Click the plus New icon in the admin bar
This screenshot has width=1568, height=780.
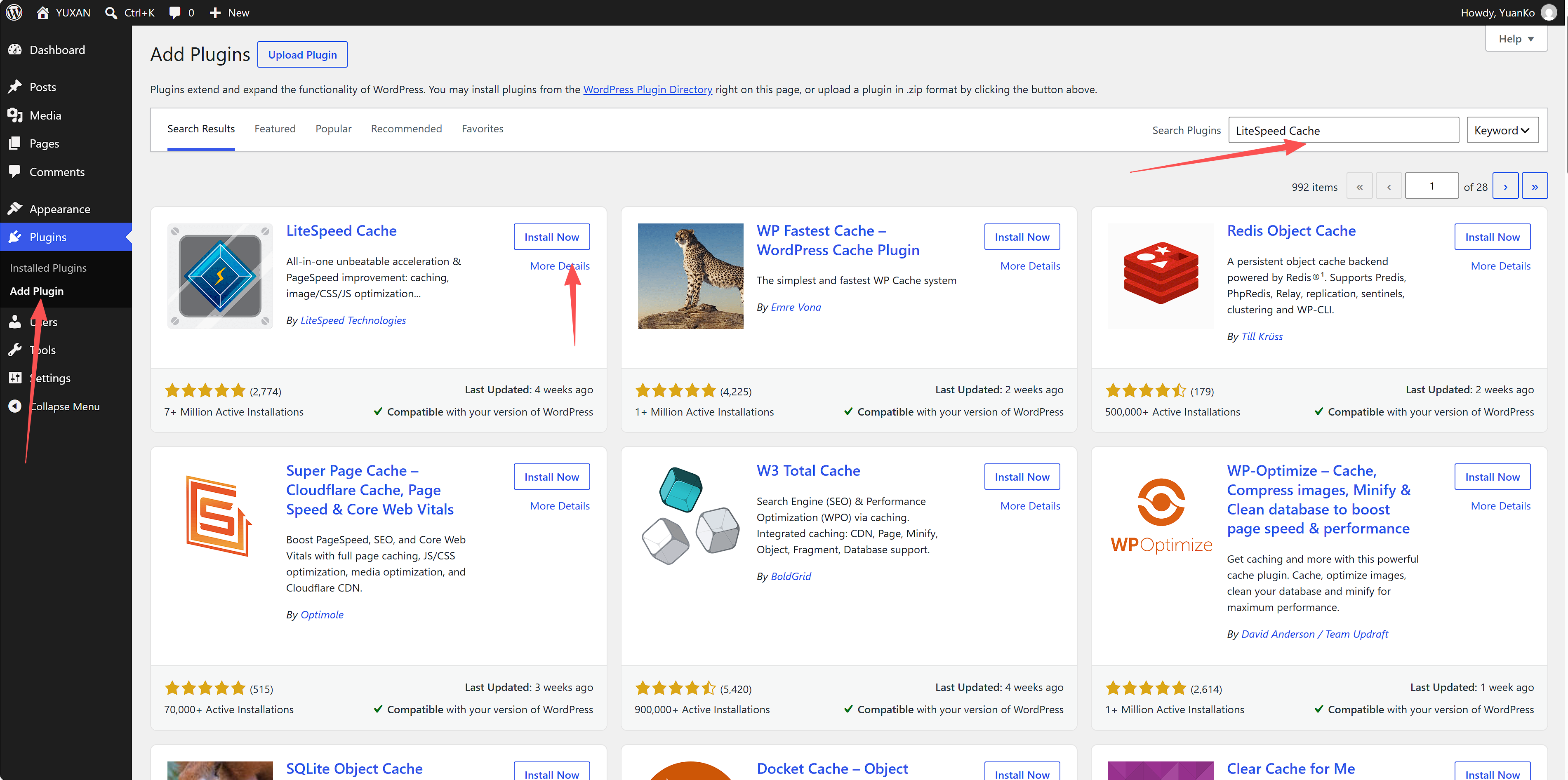(x=215, y=13)
